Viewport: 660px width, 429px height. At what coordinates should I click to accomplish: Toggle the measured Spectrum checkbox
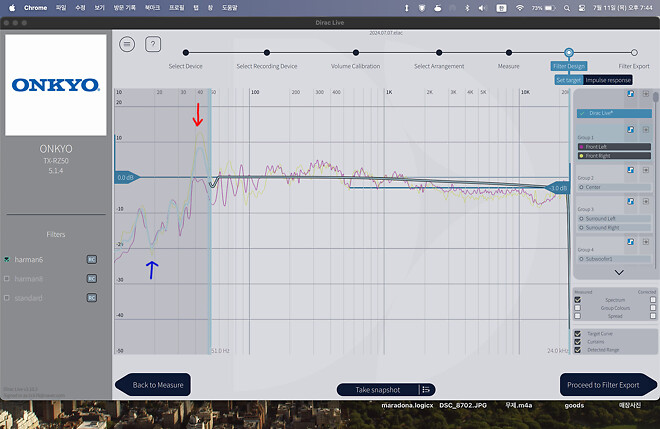coord(578,299)
